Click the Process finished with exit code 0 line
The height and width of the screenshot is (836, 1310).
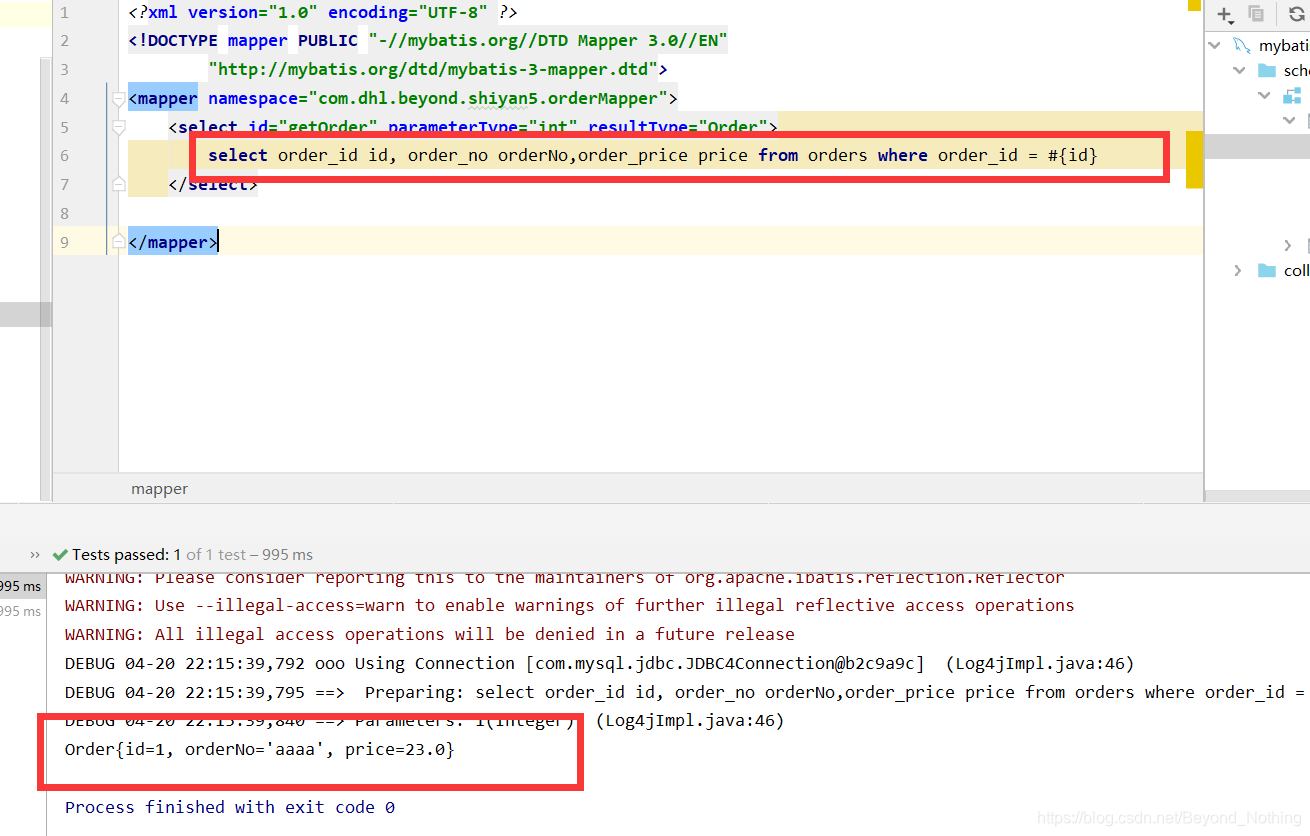230,807
